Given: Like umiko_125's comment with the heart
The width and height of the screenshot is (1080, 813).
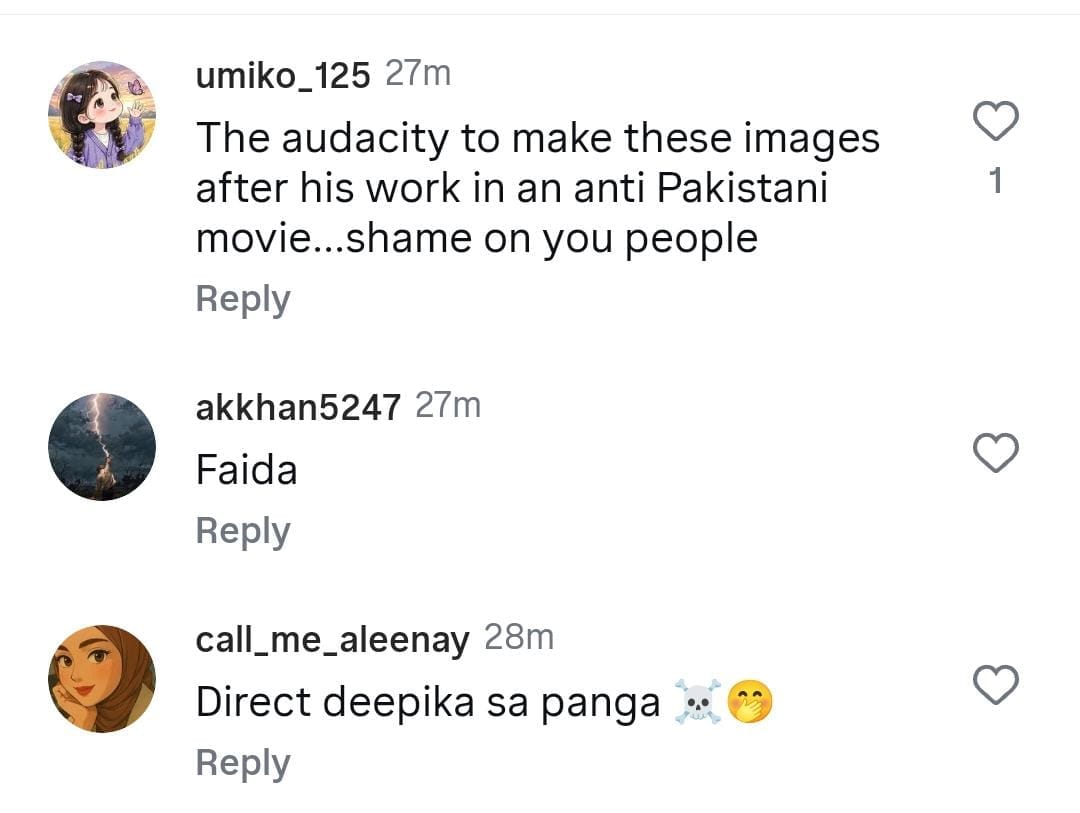Looking at the screenshot, I should point(995,121).
